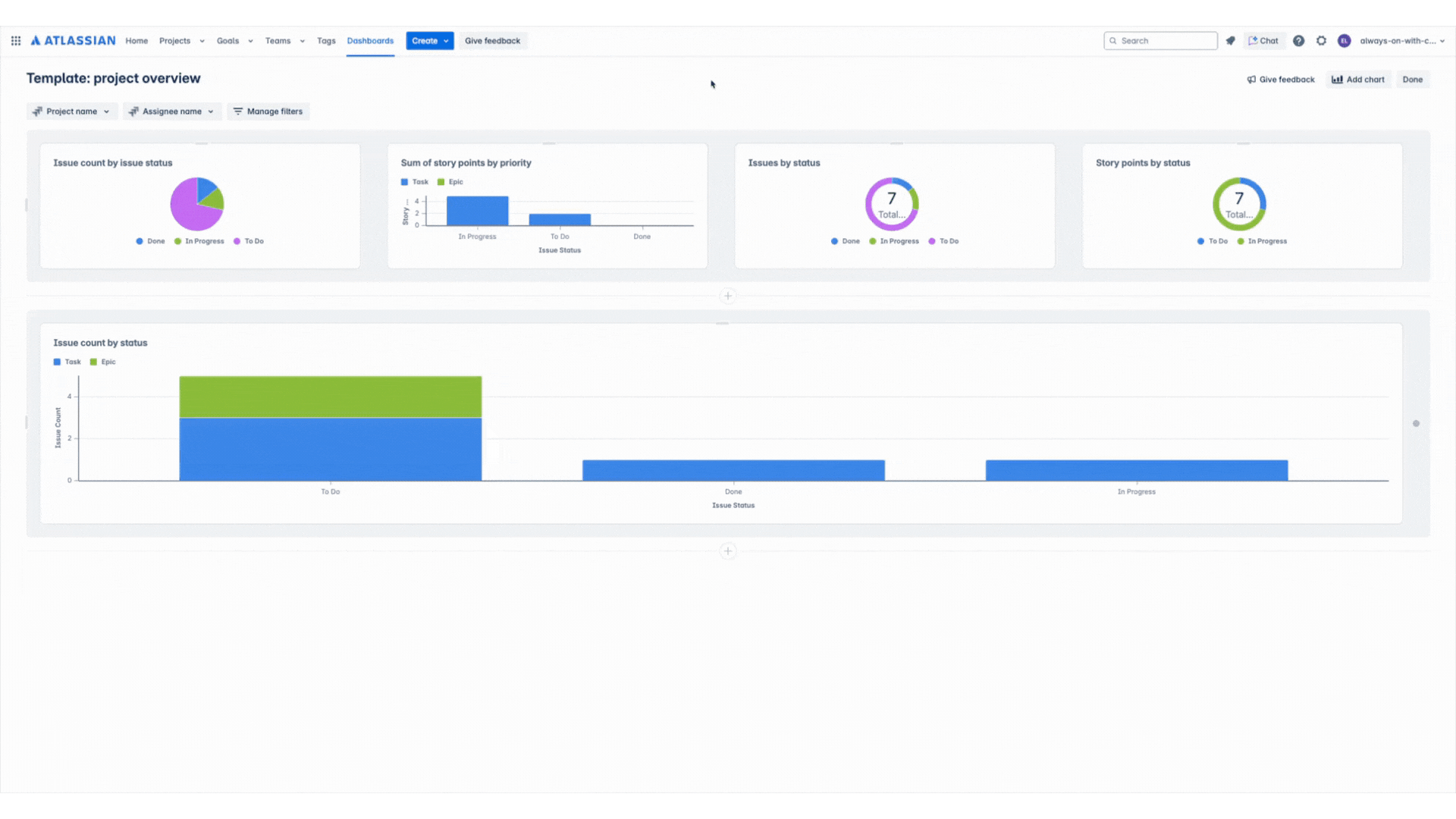Click the Add chart icon
This screenshot has height=819, width=1456.
(x=1337, y=79)
